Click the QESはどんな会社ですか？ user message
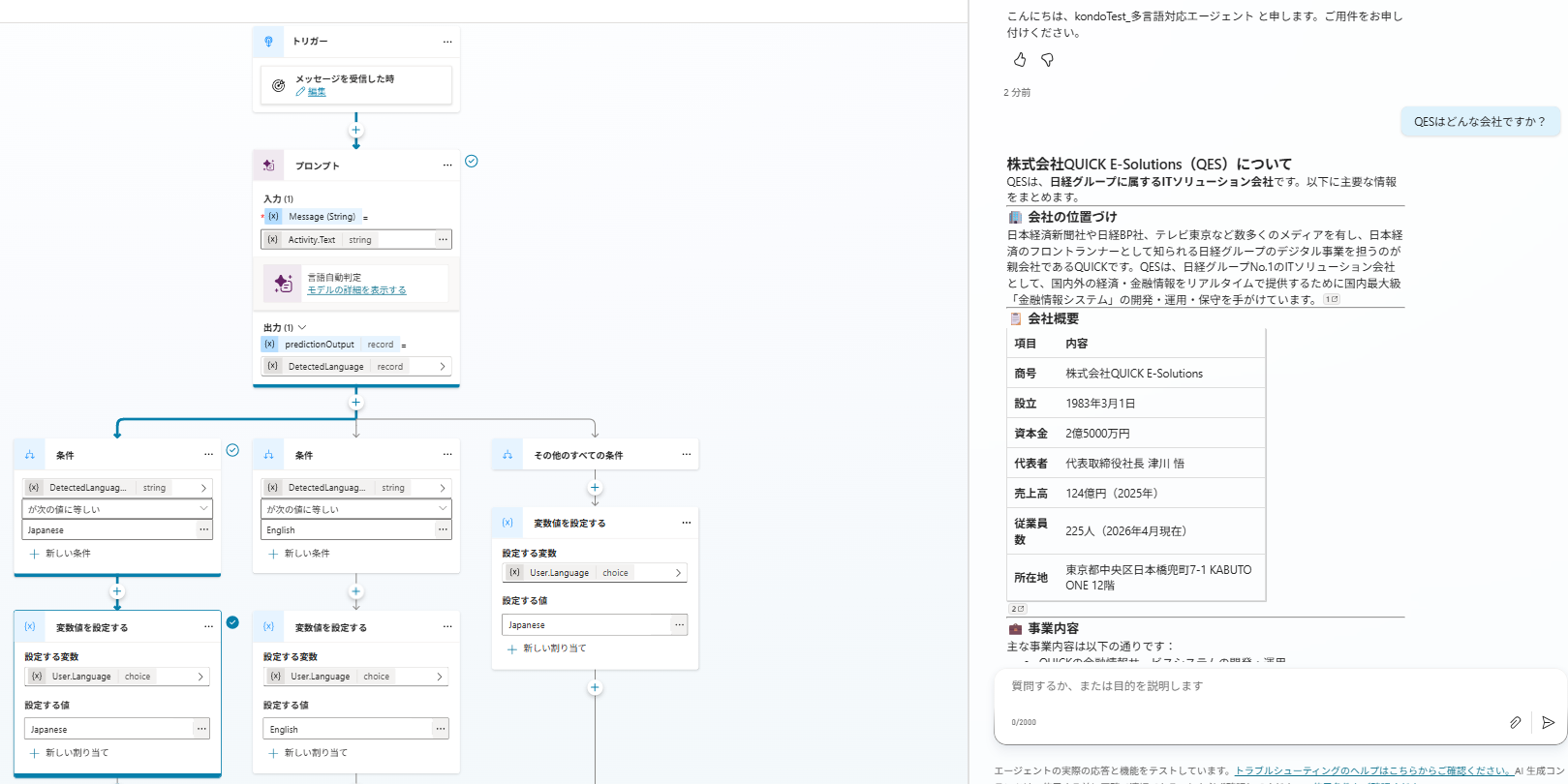1568x784 pixels. 1480,122
